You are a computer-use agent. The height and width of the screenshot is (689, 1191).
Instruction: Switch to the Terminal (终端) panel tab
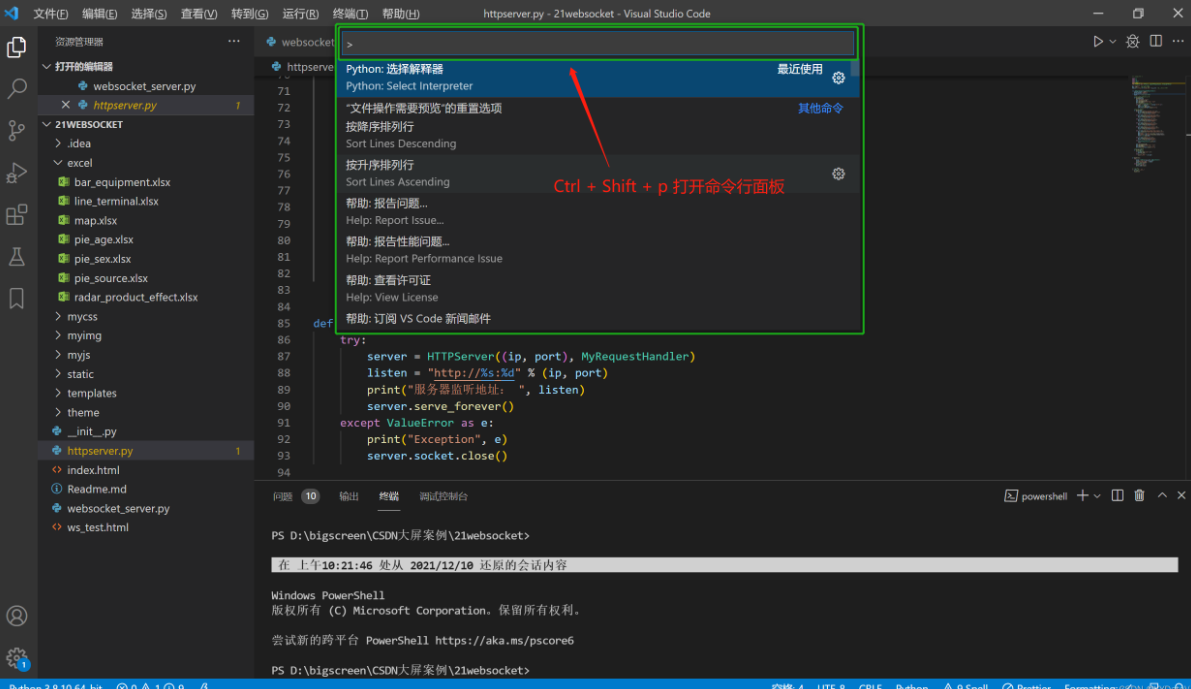click(x=389, y=496)
